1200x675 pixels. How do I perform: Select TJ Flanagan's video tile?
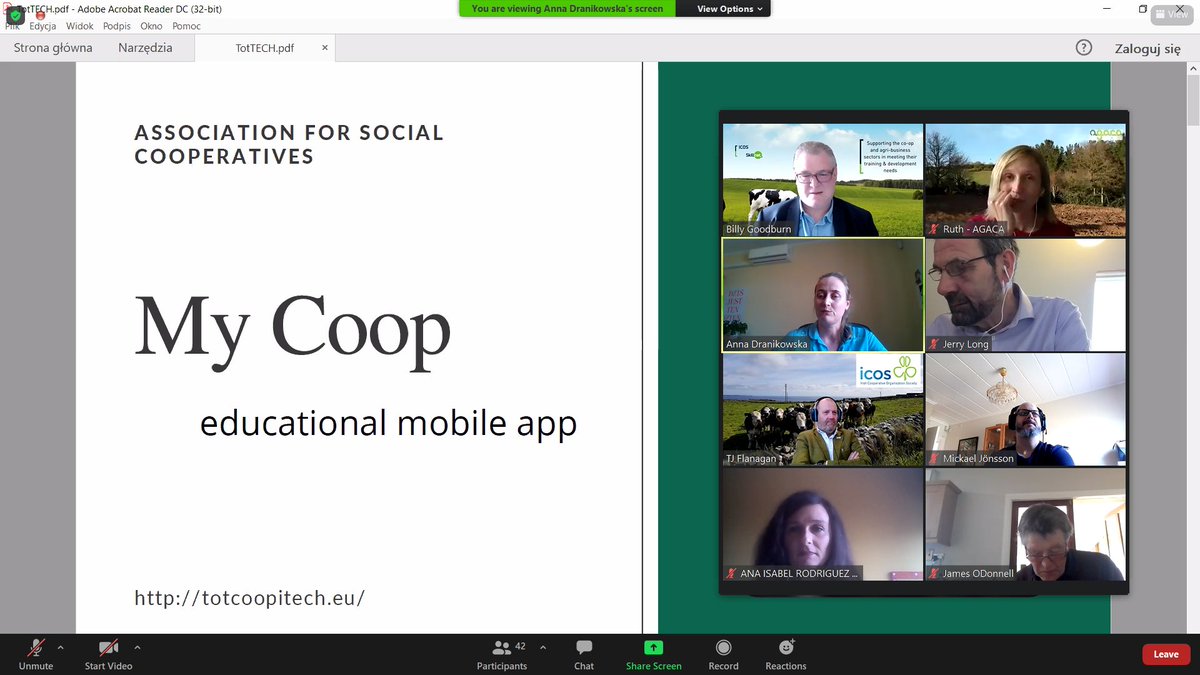[x=822, y=410]
